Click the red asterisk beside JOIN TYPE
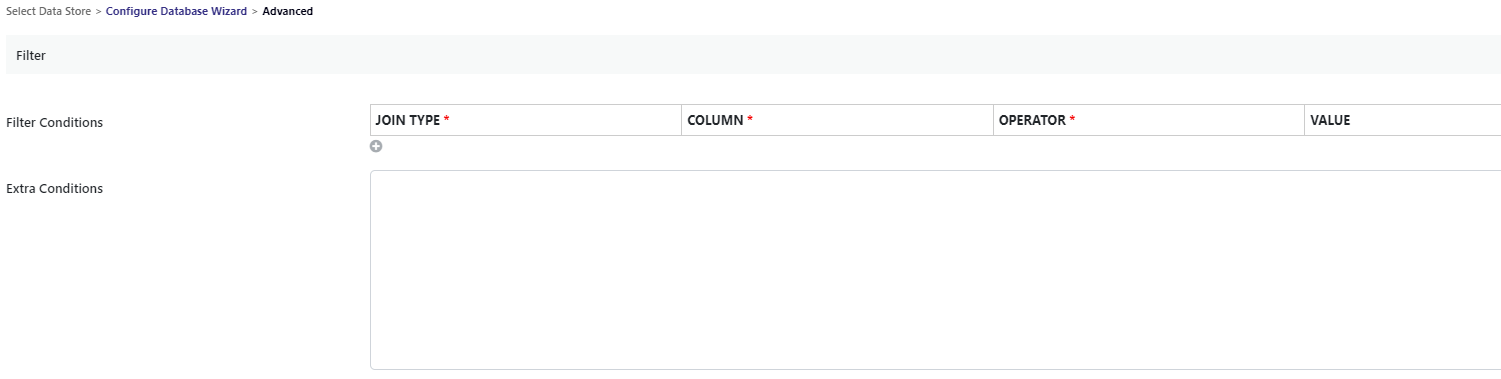The width and height of the screenshot is (1501, 379). click(447, 120)
